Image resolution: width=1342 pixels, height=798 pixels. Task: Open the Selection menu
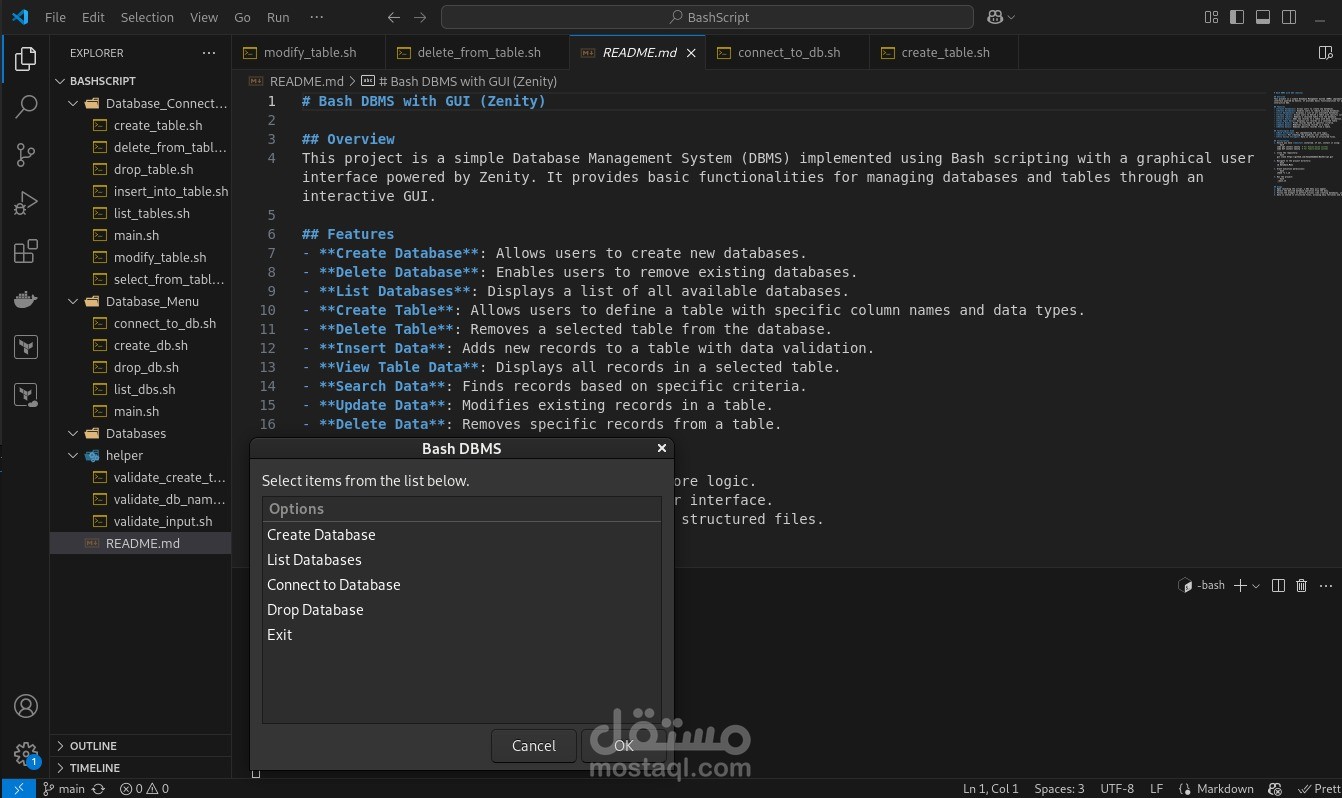tap(147, 17)
